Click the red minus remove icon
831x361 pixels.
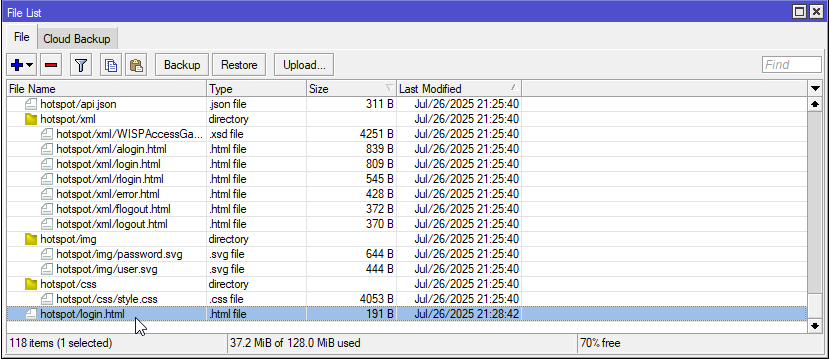(51, 65)
